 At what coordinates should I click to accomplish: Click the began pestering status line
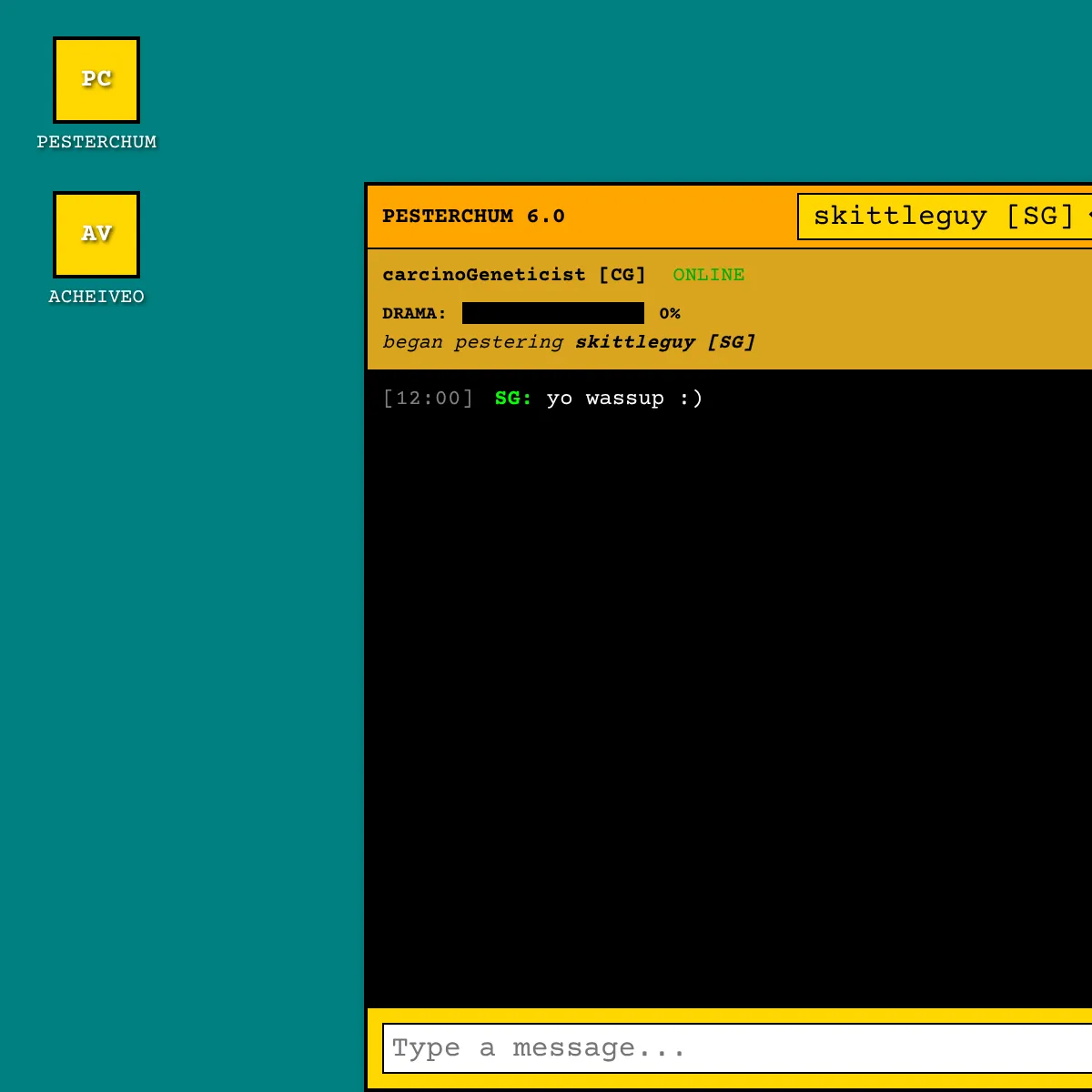click(x=569, y=342)
